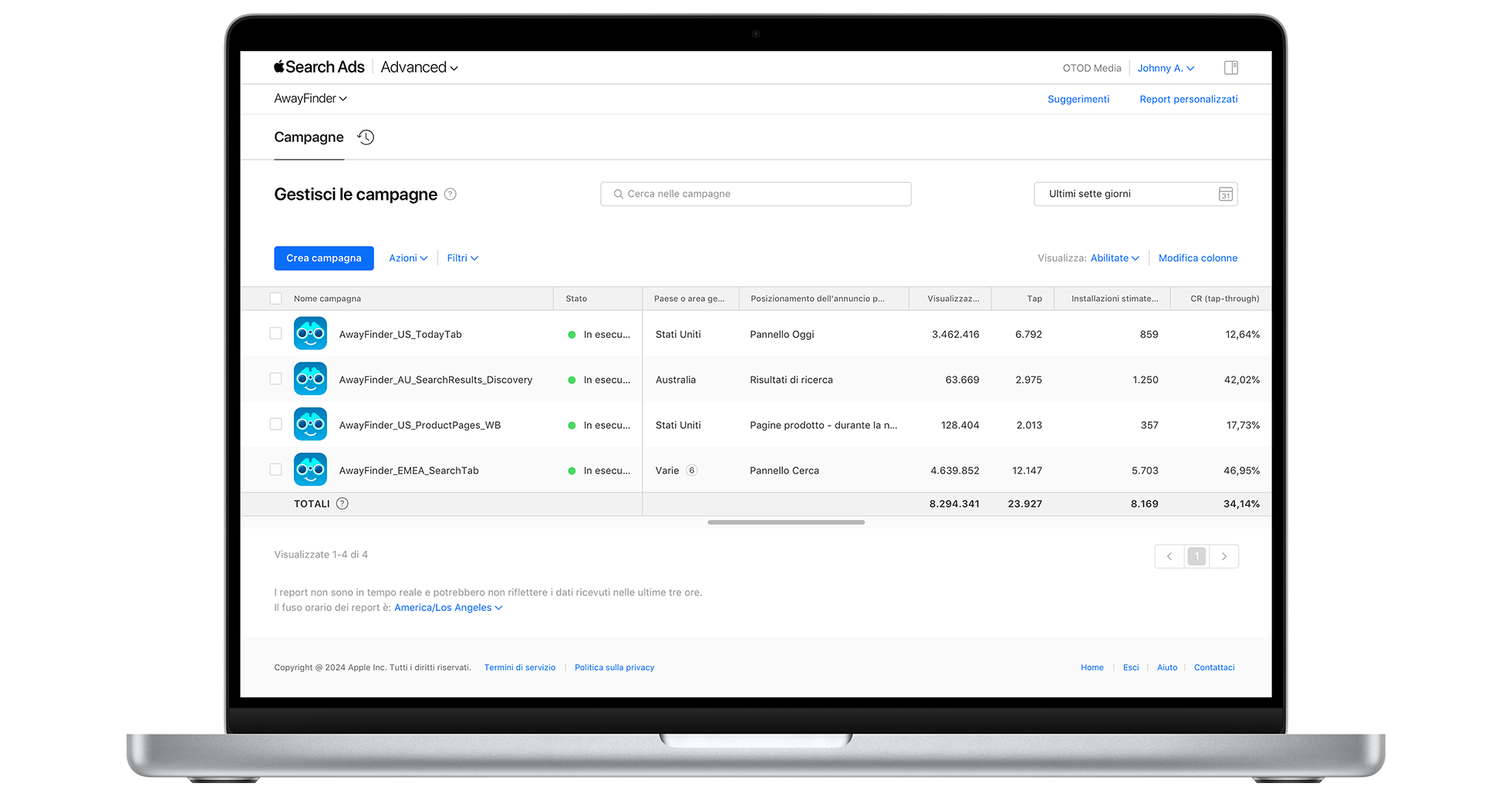Image resolution: width=1512 pixels, height=790 pixels.
Task: Click the help icon beside Gestisci le campagne
Action: (x=451, y=194)
